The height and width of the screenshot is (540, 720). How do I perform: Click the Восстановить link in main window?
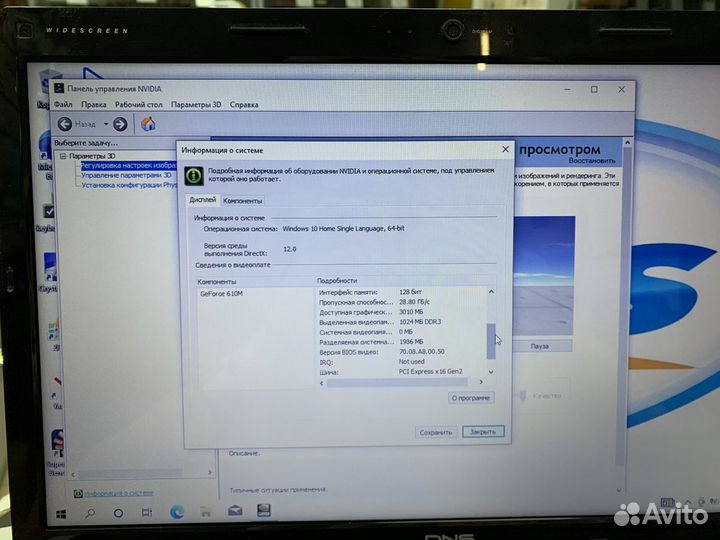click(592, 161)
